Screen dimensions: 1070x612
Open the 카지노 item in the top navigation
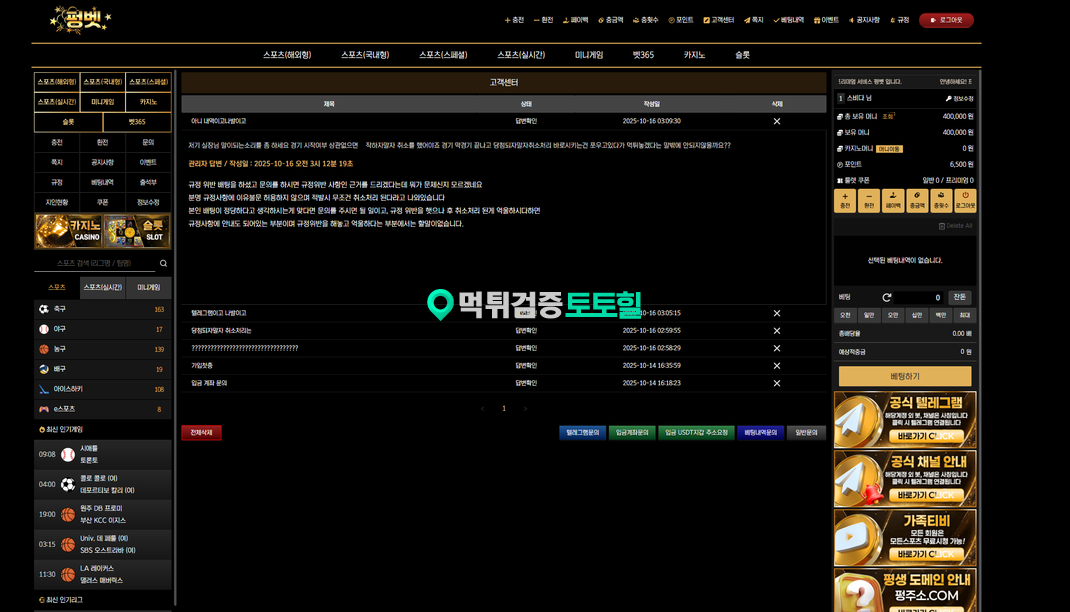click(697, 55)
